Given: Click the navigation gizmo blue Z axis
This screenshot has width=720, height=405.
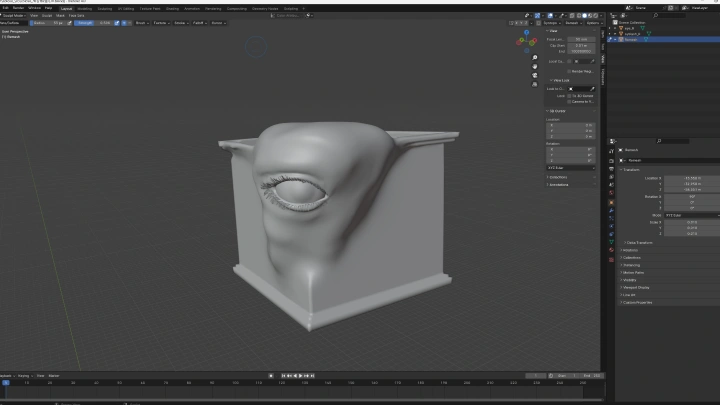Looking at the screenshot, I should [x=528, y=32].
